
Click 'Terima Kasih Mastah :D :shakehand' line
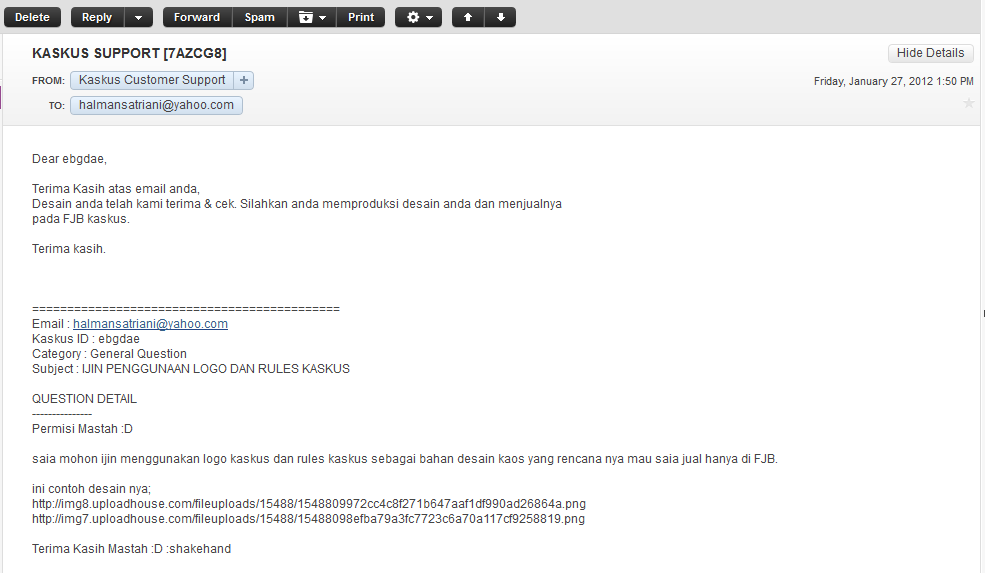click(x=131, y=549)
